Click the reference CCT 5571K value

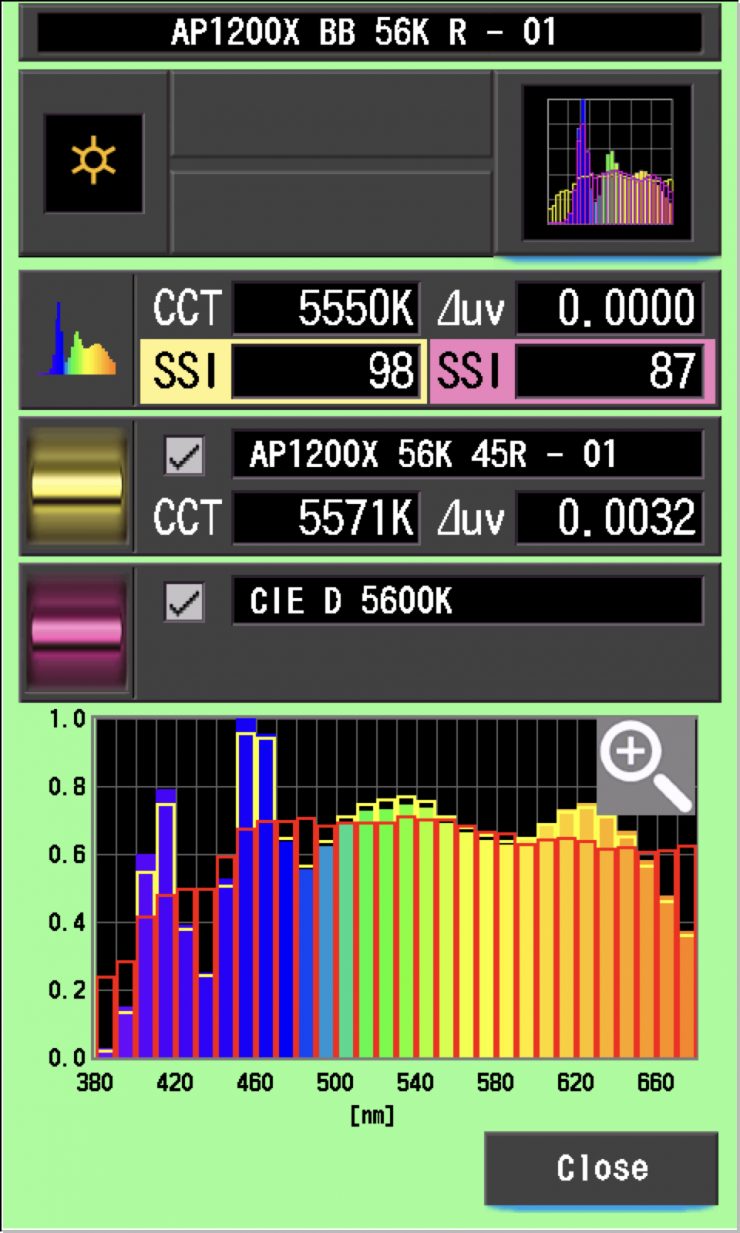[x=325, y=517]
